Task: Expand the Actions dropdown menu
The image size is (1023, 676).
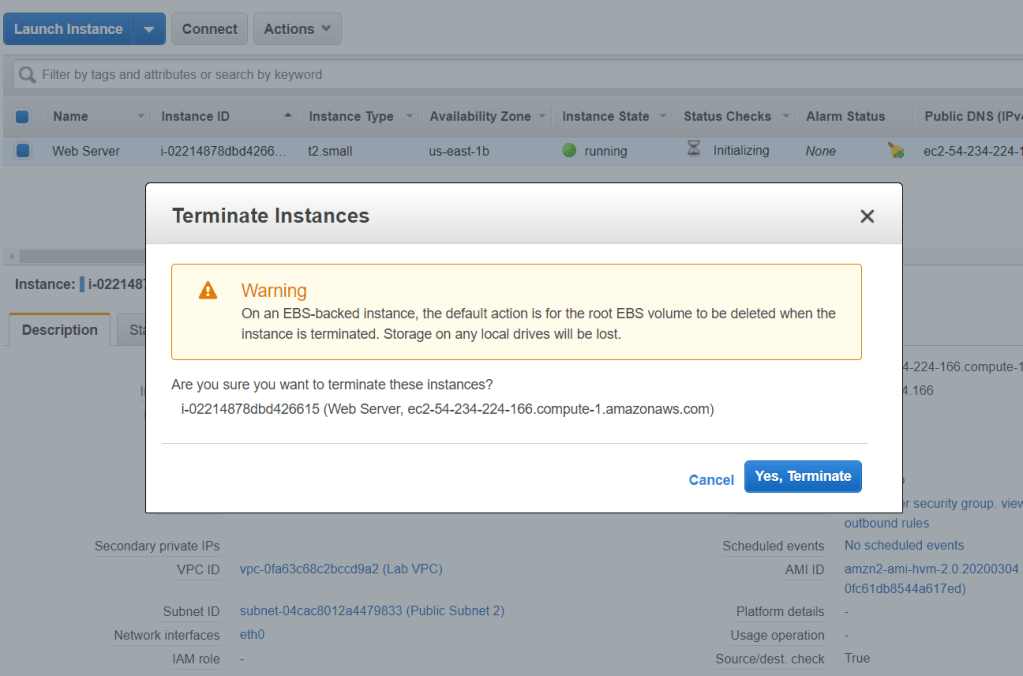Action: click(297, 29)
